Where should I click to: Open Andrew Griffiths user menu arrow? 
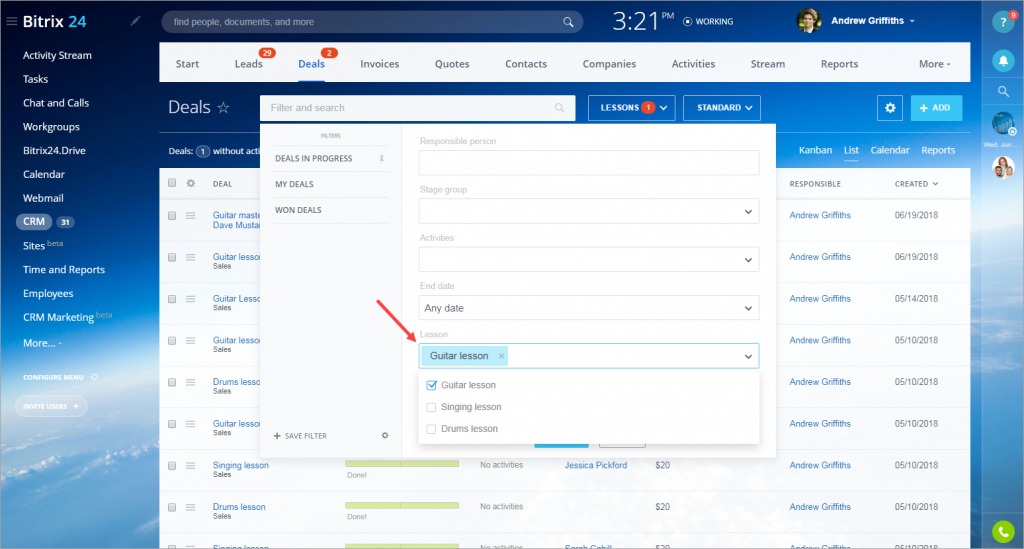click(x=912, y=22)
